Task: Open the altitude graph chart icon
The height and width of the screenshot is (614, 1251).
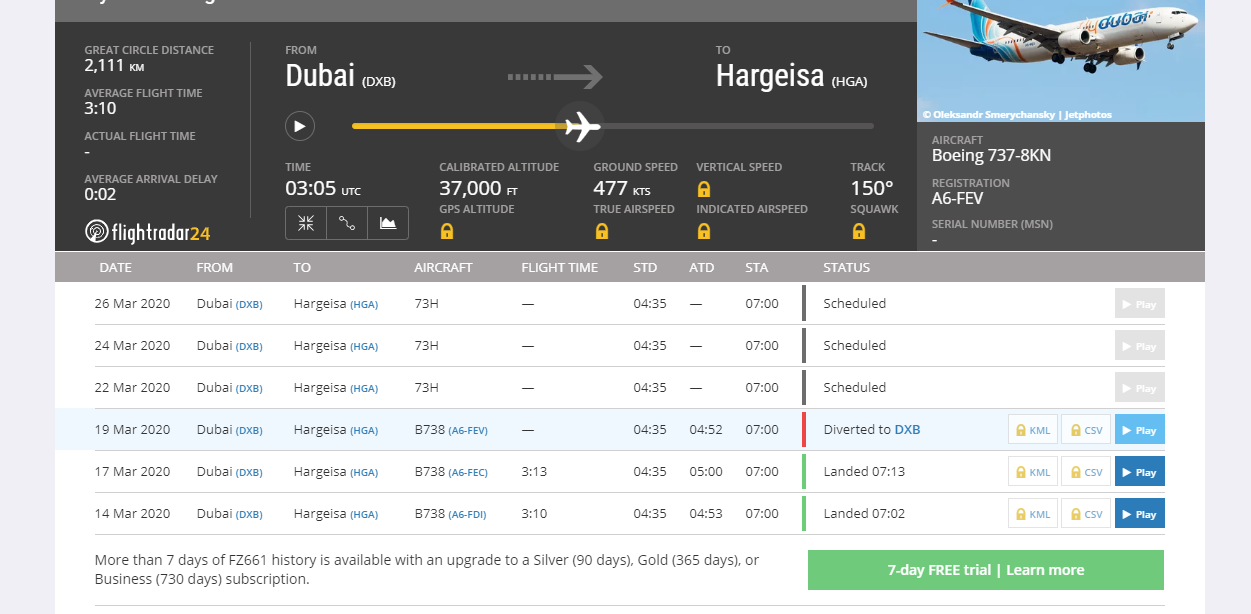Action: click(x=388, y=223)
